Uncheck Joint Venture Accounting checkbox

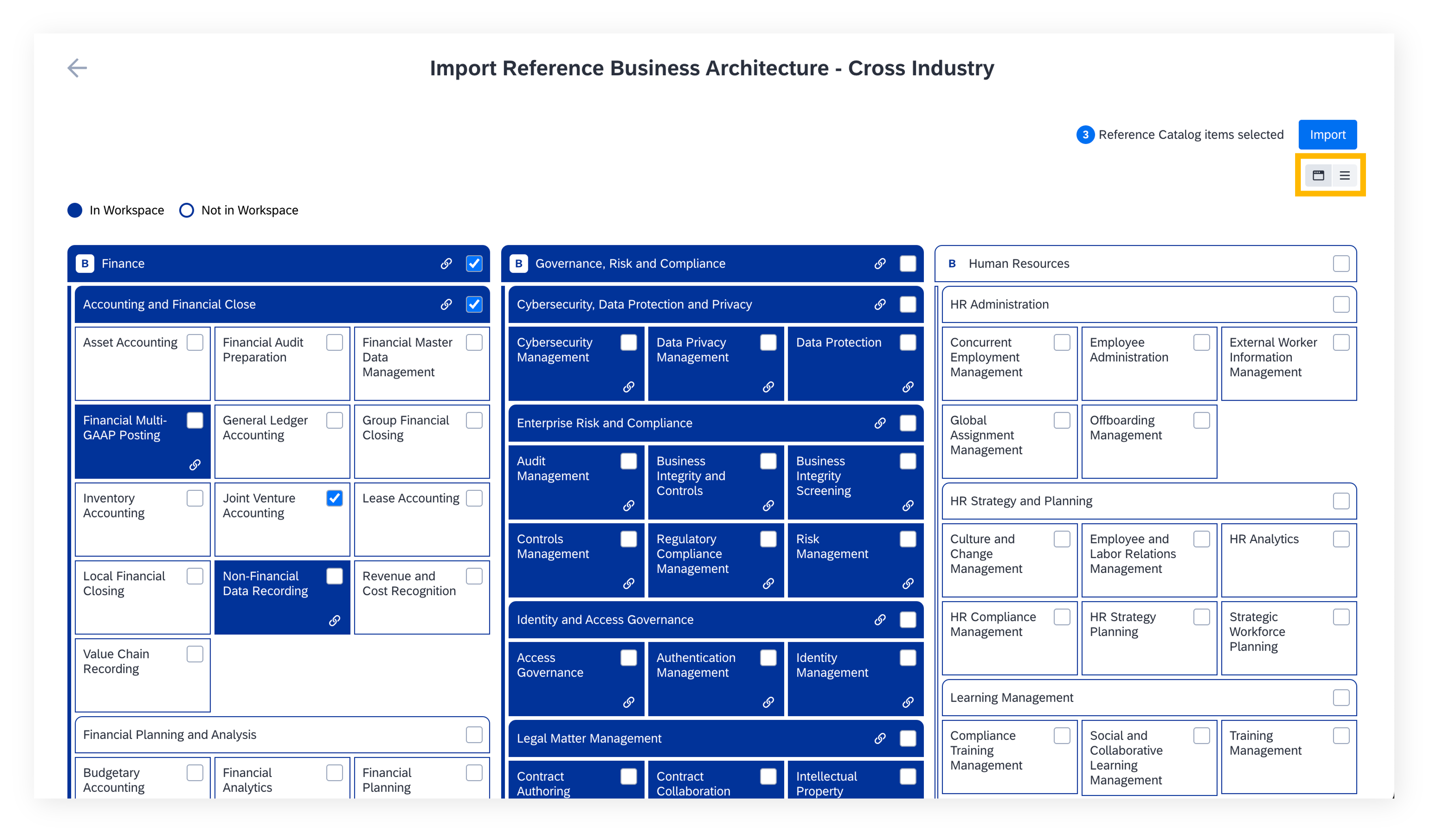pyautogui.click(x=334, y=498)
